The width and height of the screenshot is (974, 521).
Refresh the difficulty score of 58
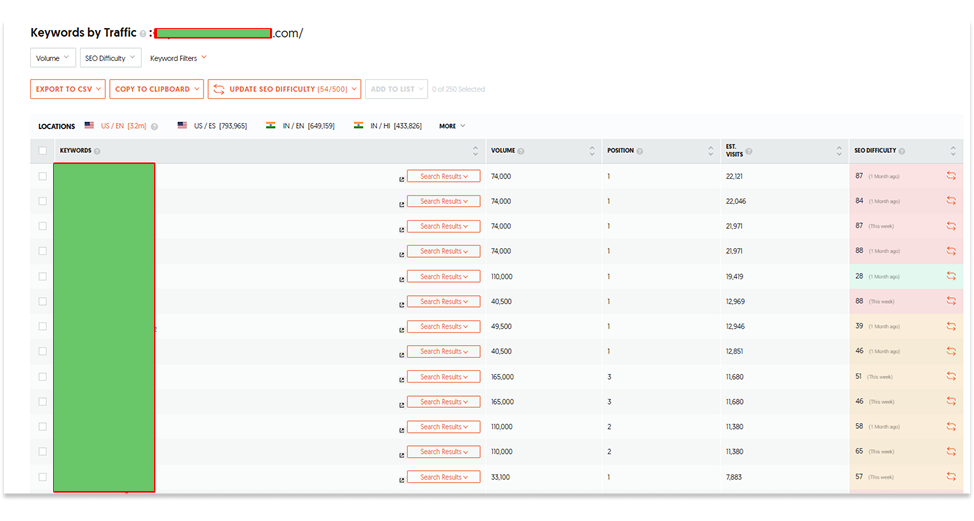point(951,426)
